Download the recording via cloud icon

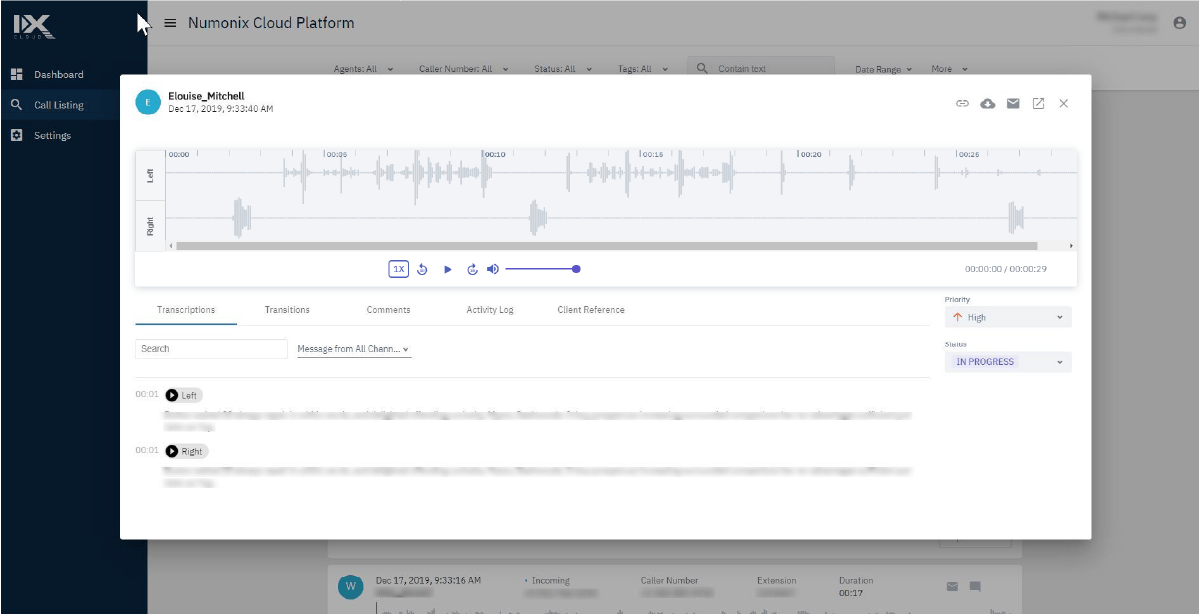tap(988, 103)
